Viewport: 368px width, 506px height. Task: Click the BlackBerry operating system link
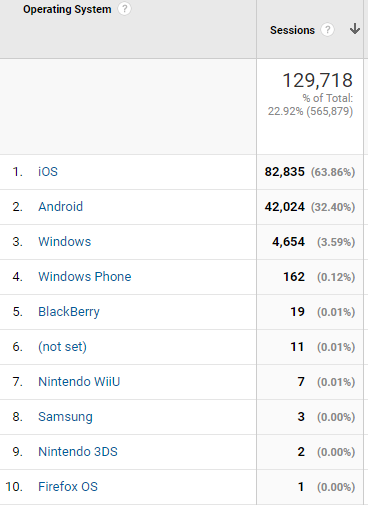coord(69,312)
